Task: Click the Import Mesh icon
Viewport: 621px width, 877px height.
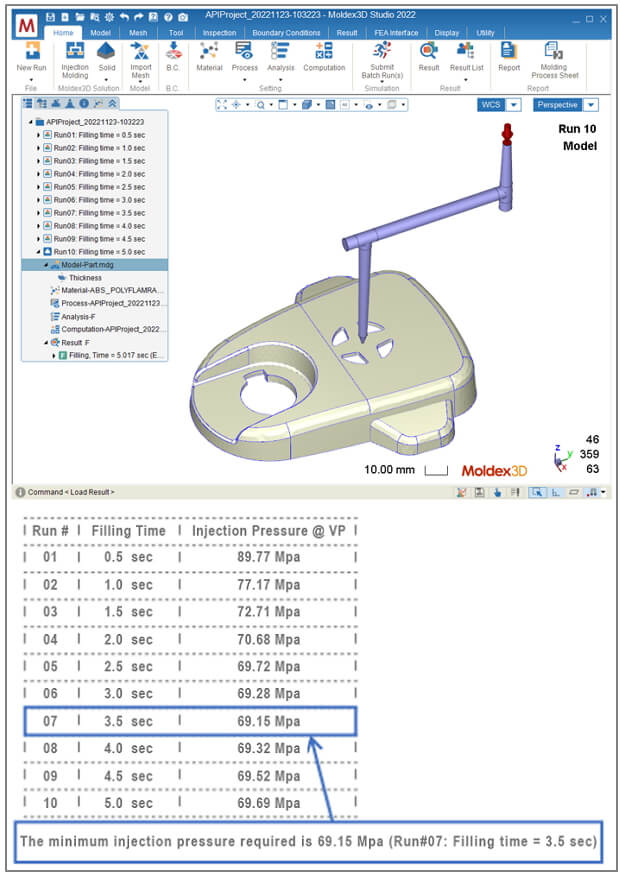Action: [x=140, y=51]
